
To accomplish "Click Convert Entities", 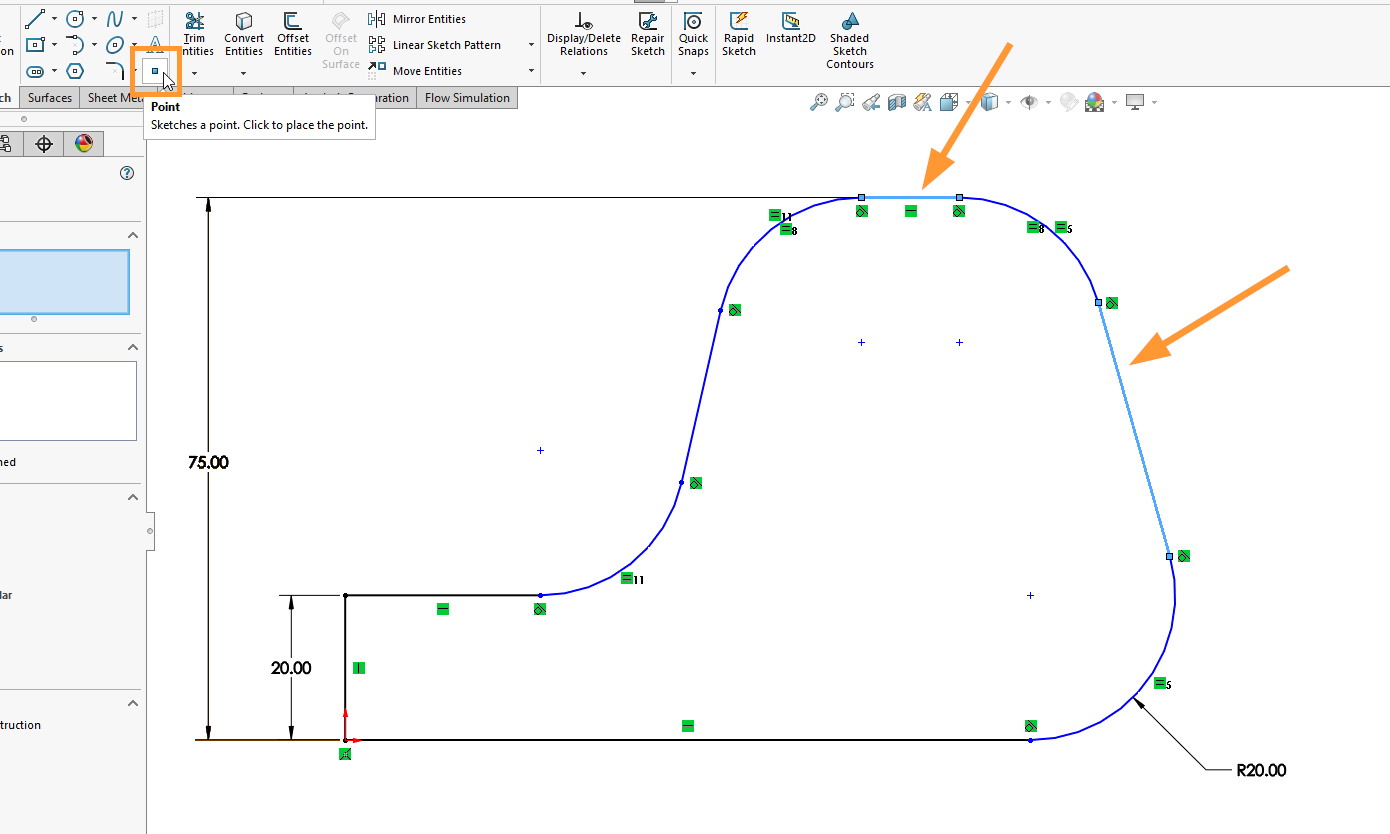I will [x=244, y=35].
